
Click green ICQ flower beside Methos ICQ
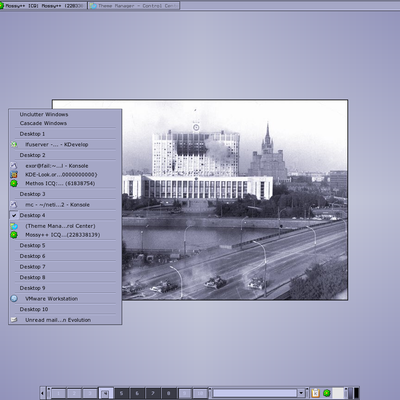tap(14, 183)
